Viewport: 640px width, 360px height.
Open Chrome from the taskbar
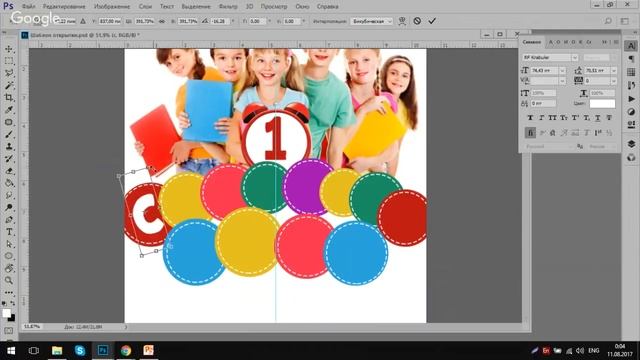126,351
